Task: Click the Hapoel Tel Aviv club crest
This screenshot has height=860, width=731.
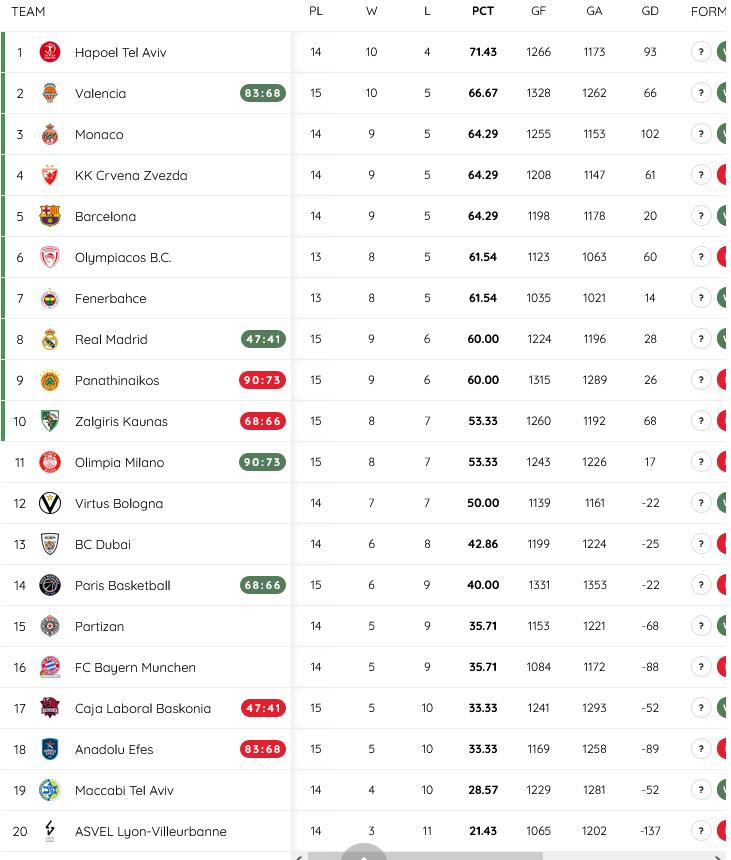Action: (x=50, y=52)
